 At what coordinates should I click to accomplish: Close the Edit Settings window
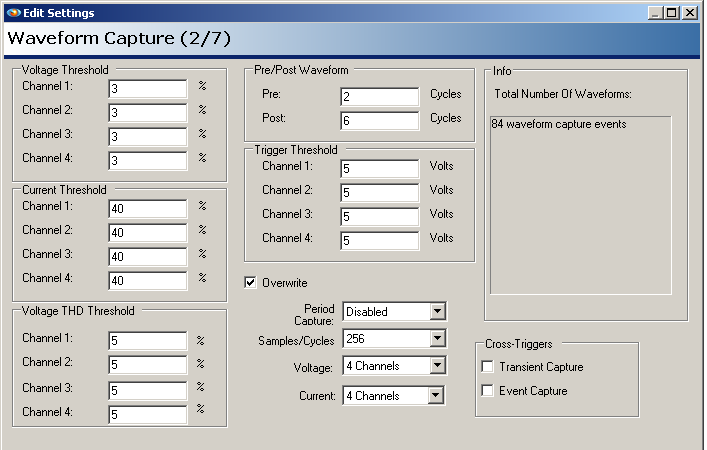(x=690, y=13)
